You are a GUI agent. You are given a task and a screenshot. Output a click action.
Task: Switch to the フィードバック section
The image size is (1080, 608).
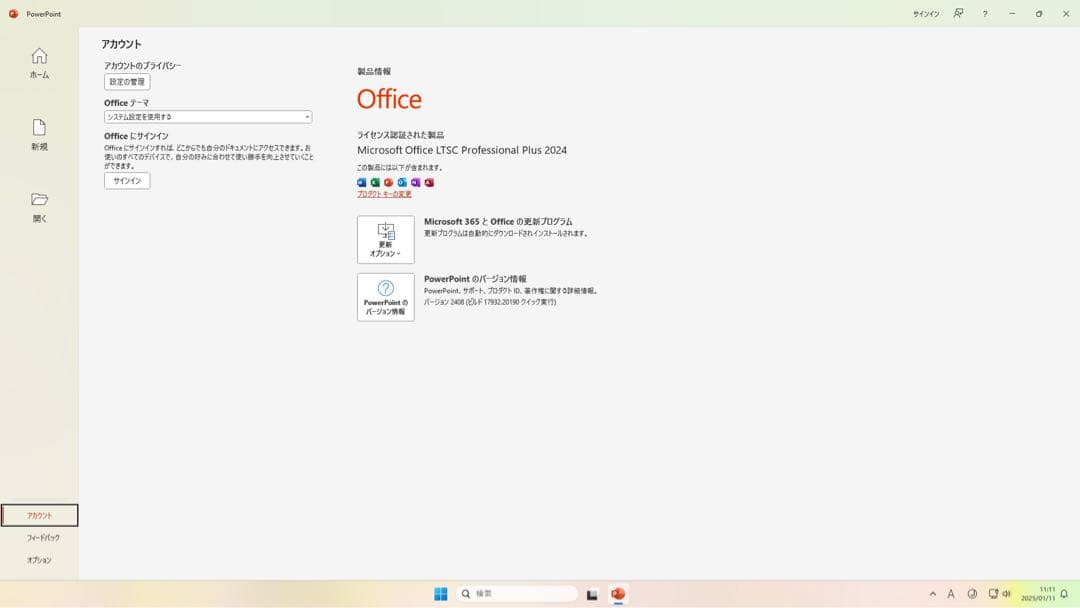(x=39, y=537)
